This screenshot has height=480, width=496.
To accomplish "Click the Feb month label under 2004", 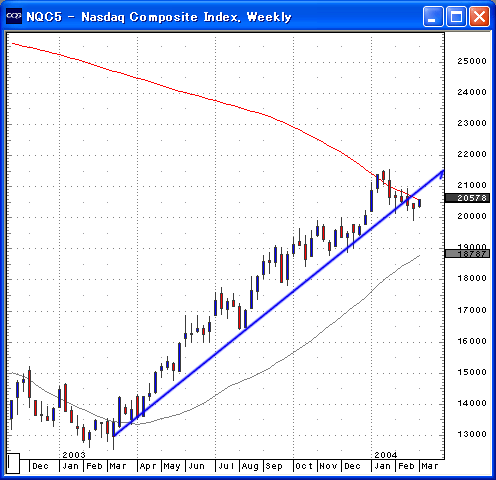I will pyautogui.click(x=406, y=466).
